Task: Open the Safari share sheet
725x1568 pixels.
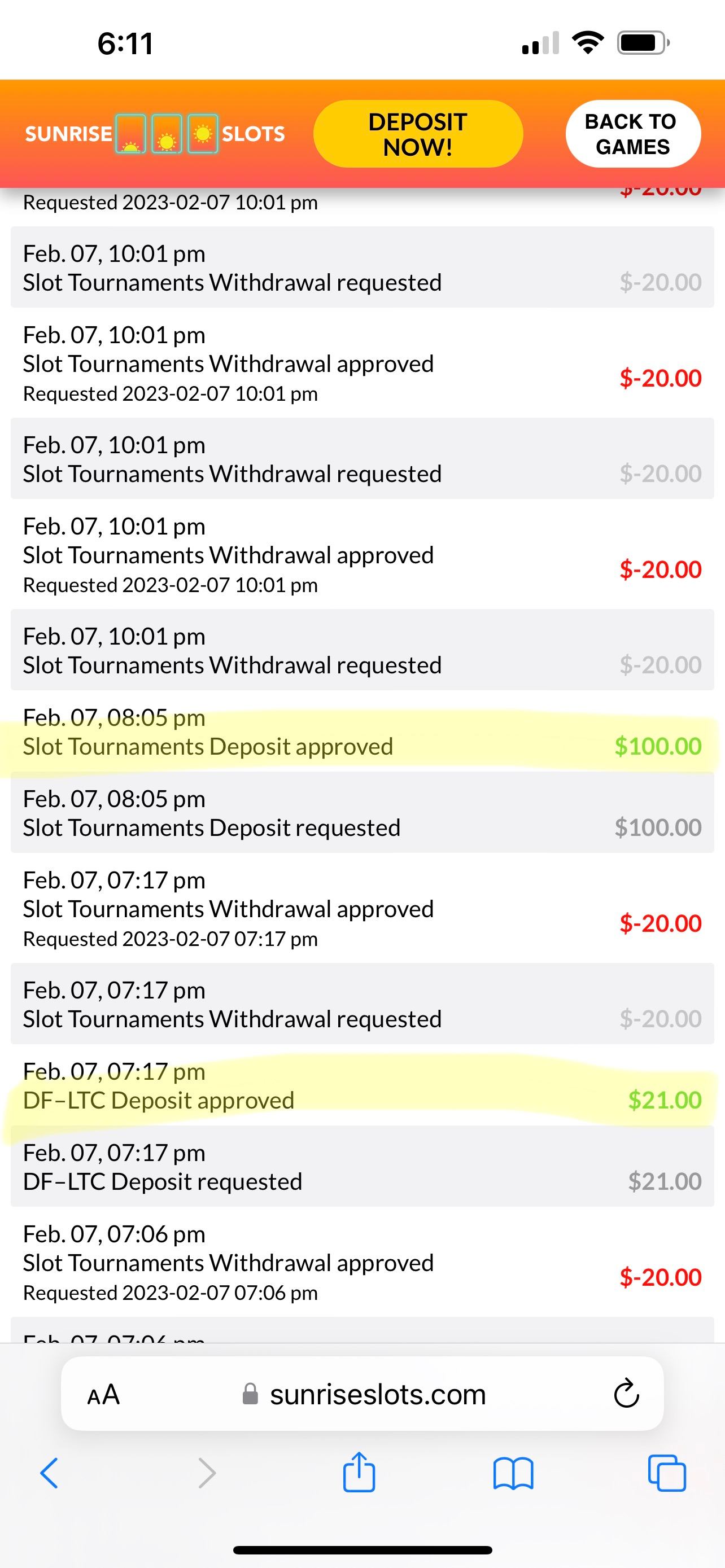Action: pyautogui.click(x=359, y=1472)
